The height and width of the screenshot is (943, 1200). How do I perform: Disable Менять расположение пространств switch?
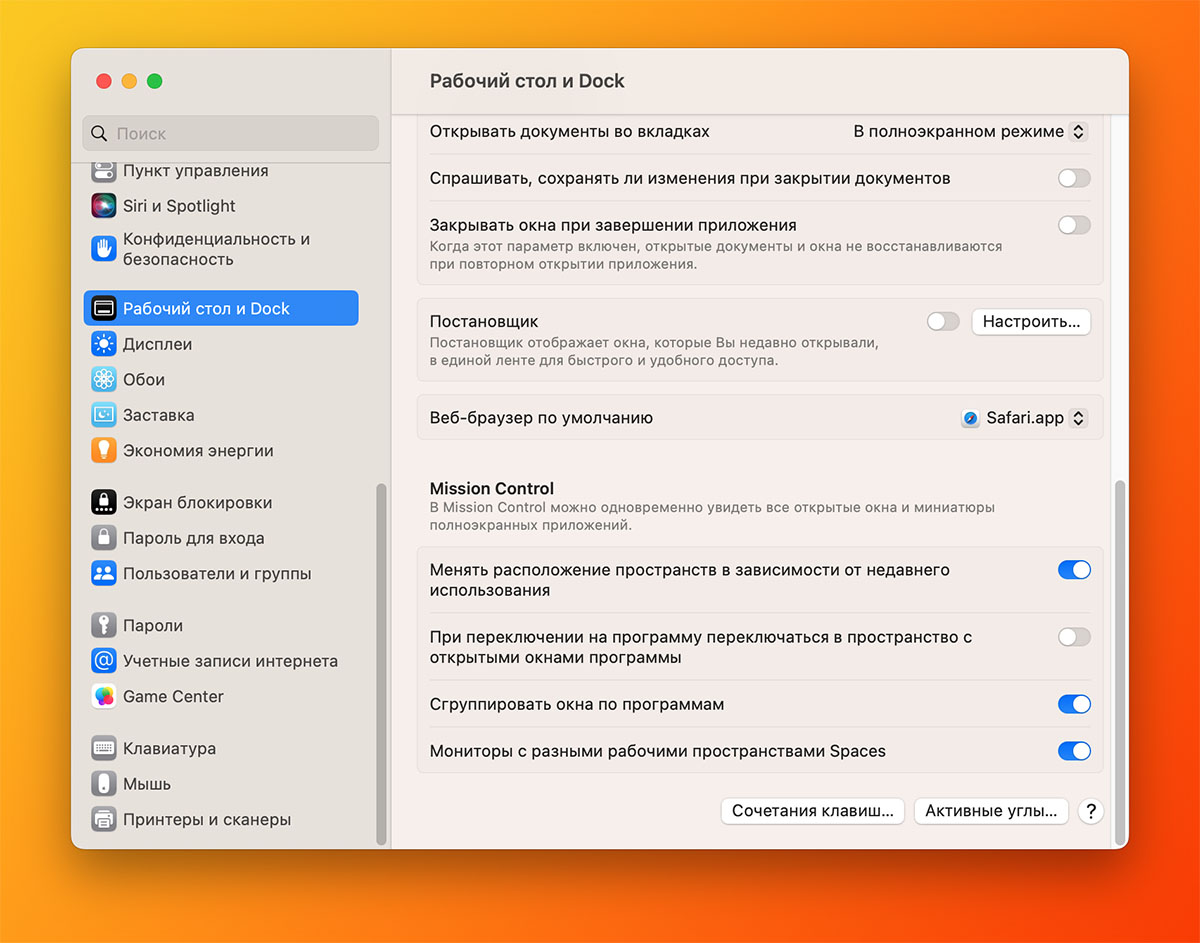[1074, 570]
